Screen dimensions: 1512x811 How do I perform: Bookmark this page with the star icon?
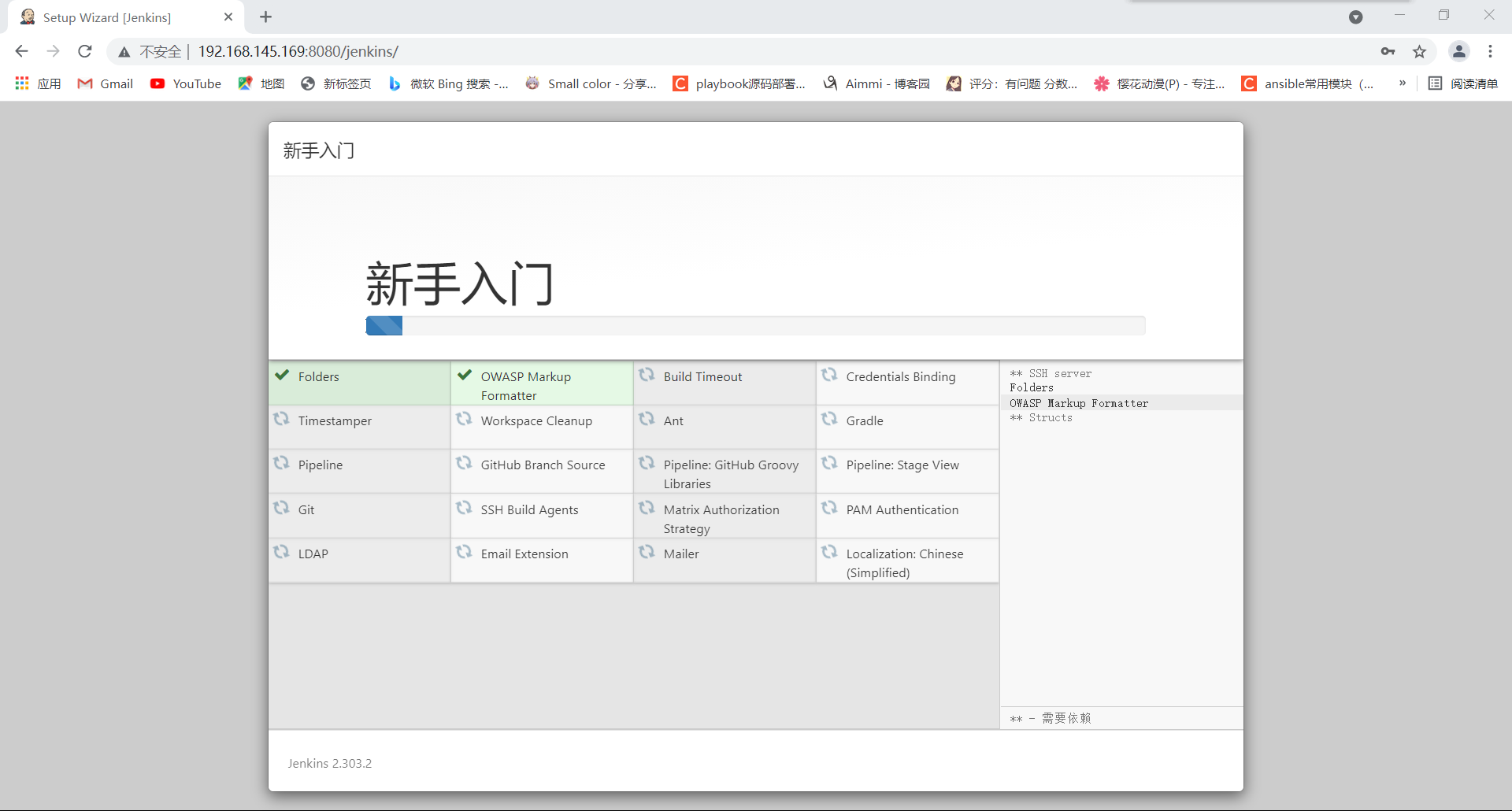(x=1419, y=52)
